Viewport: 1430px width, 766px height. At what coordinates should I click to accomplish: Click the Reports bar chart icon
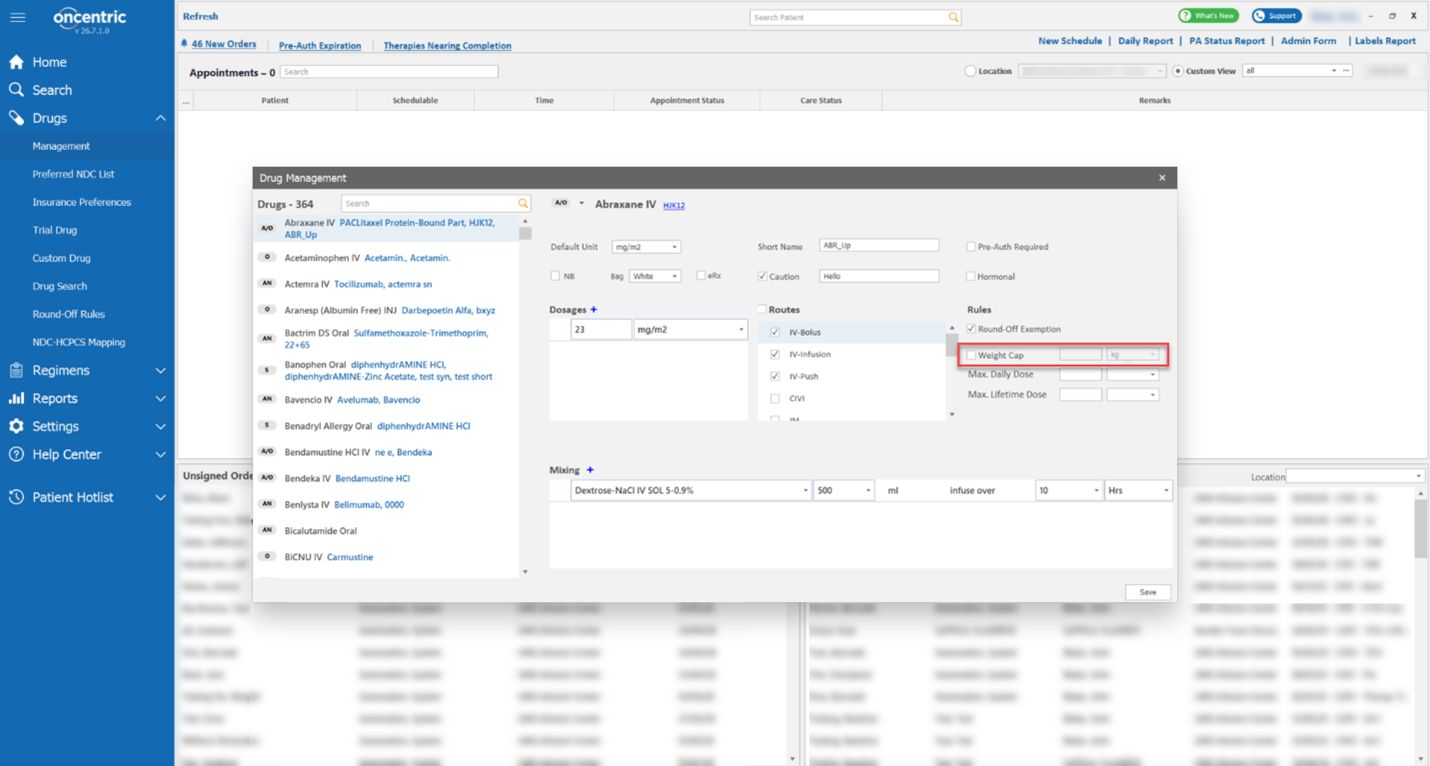pos(16,398)
